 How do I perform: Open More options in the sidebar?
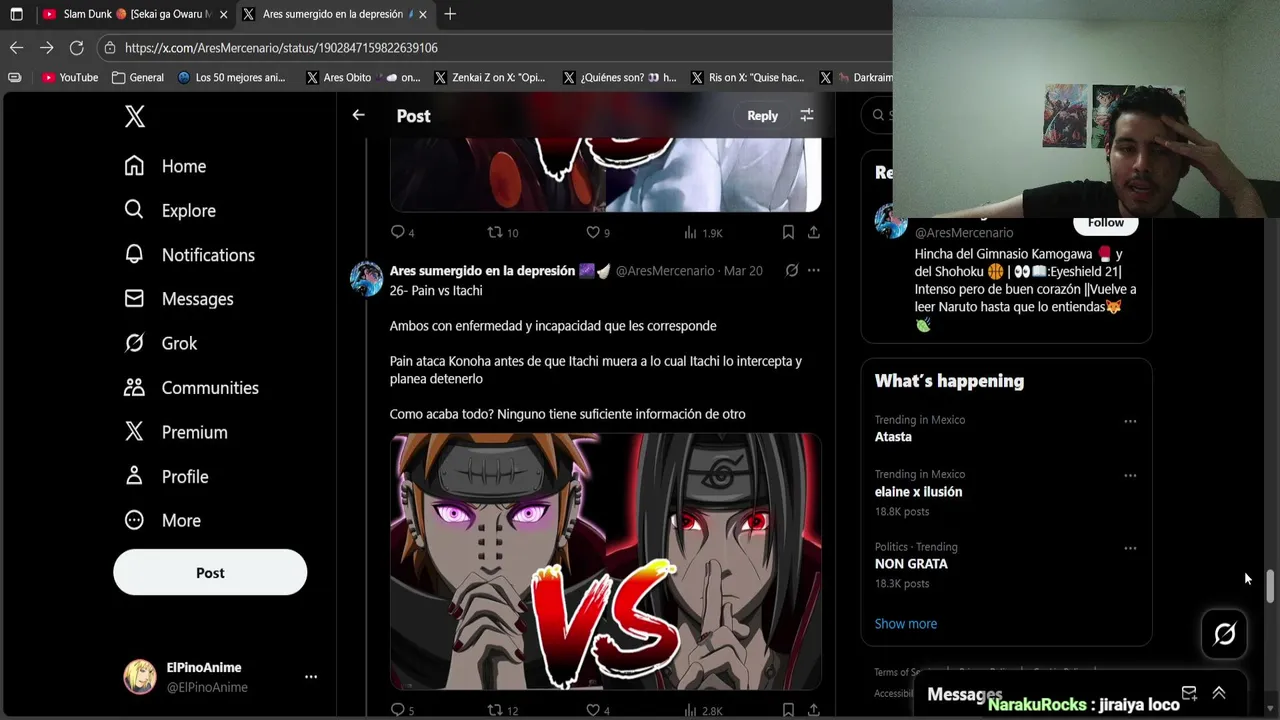tap(162, 520)
